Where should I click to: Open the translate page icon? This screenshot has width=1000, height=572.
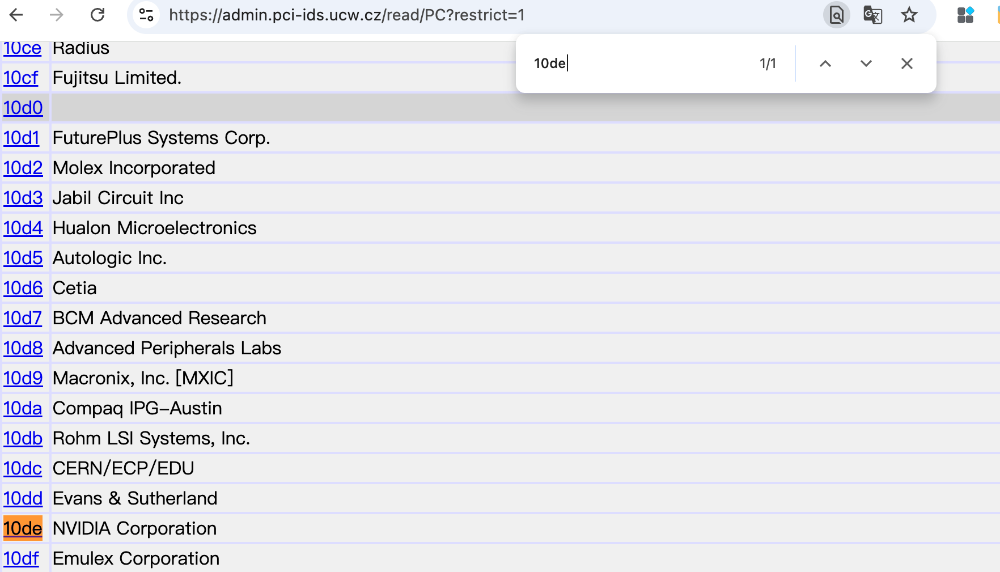tap(873, 15)
